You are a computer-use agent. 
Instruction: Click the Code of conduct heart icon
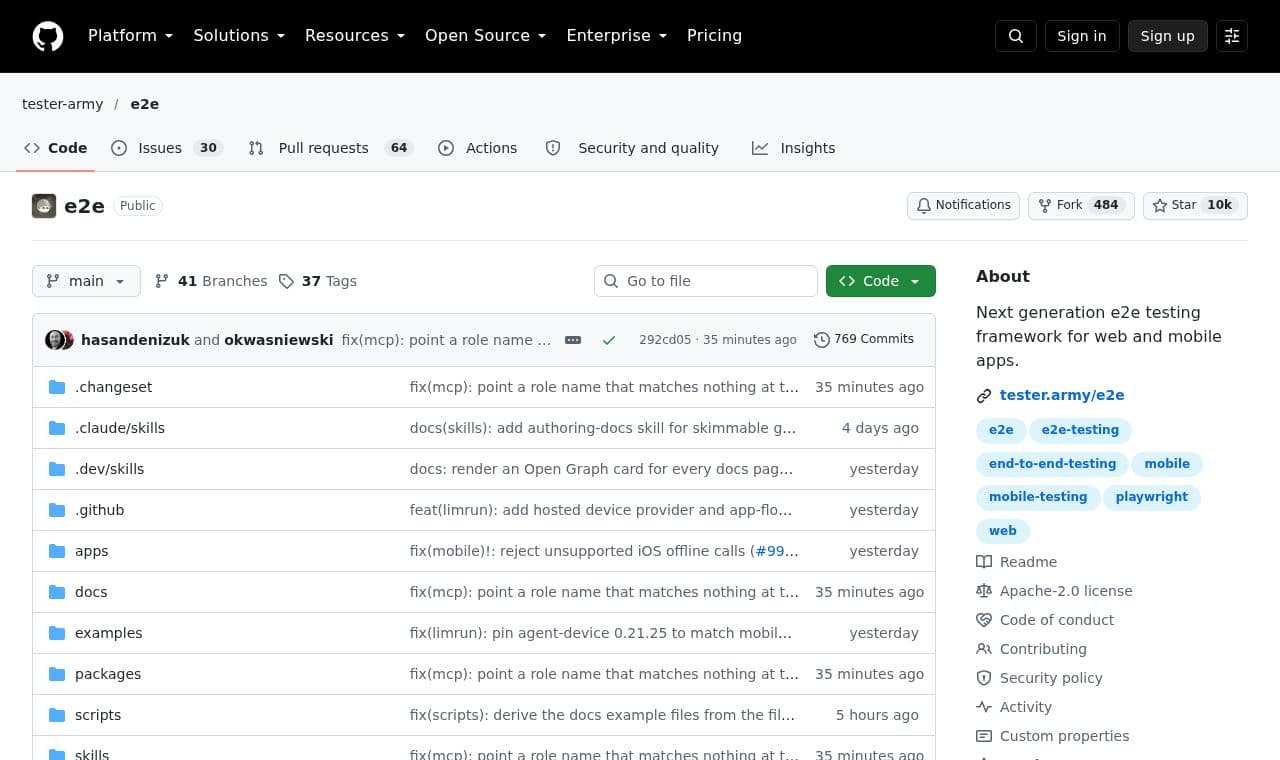tap(984, 620)
